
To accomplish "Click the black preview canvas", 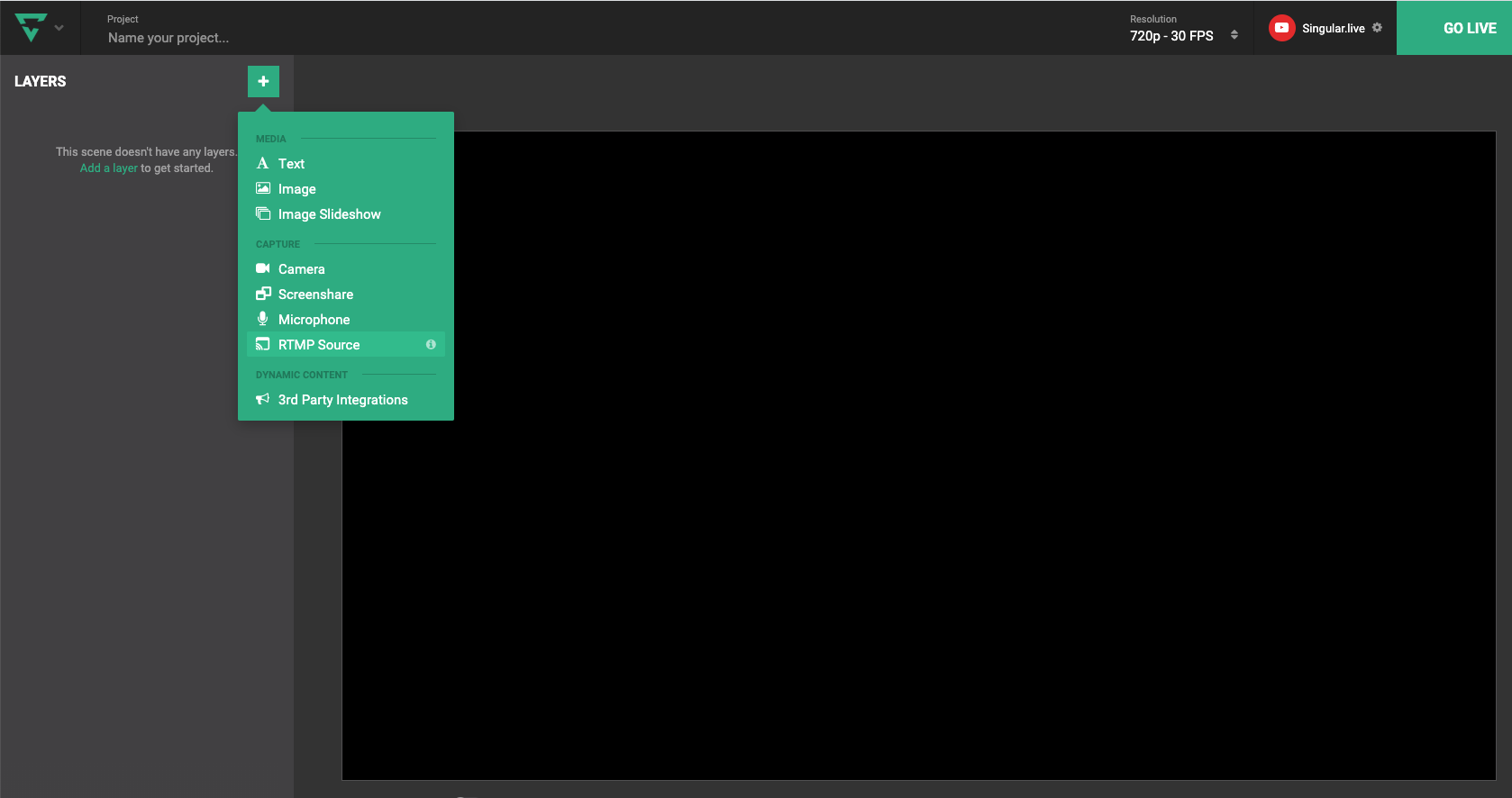I will pos(919,456).
